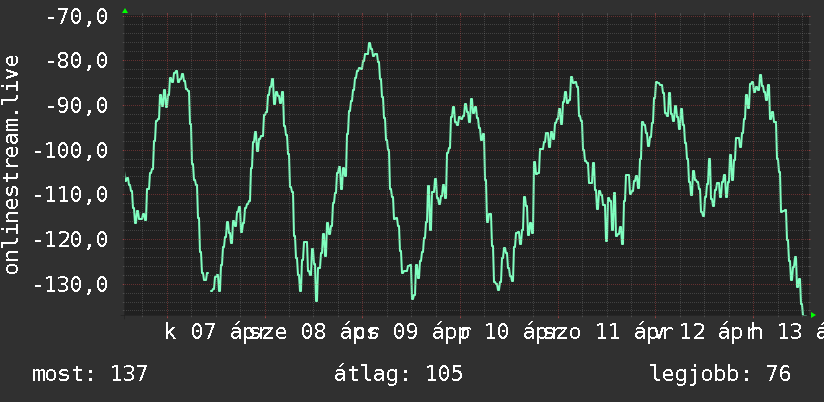Click the -70,0 y-axis label

click(77, 17)
